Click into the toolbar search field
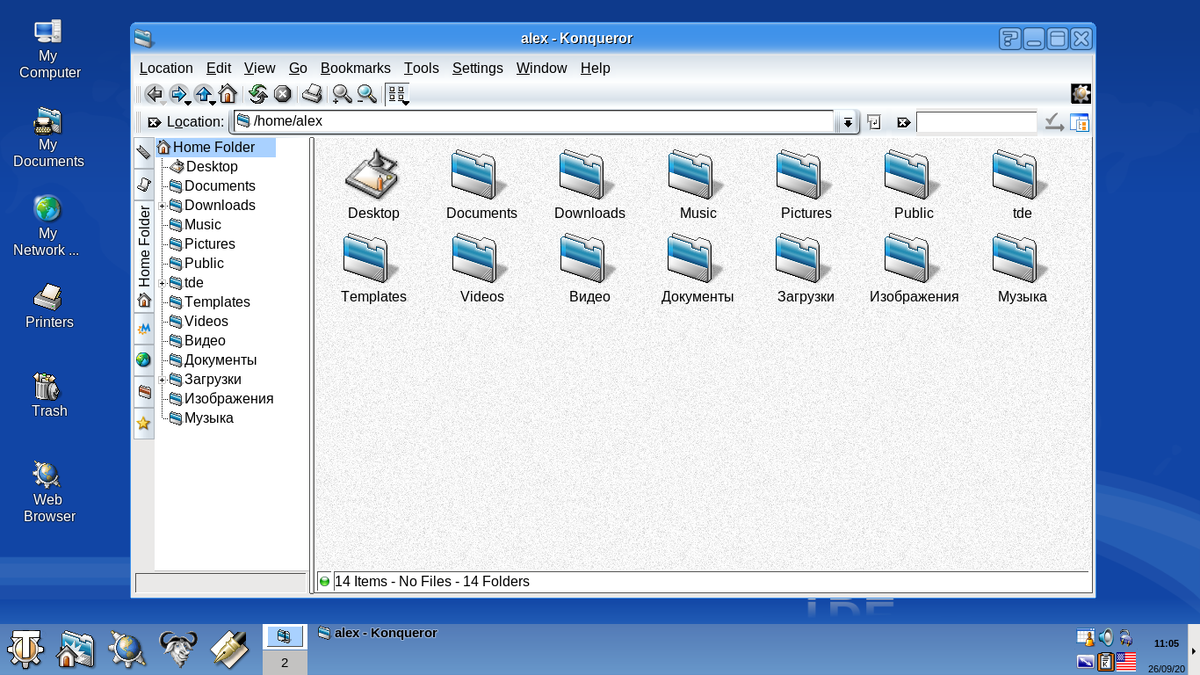This screenshot has height=675, width=1200. [976, 122]
